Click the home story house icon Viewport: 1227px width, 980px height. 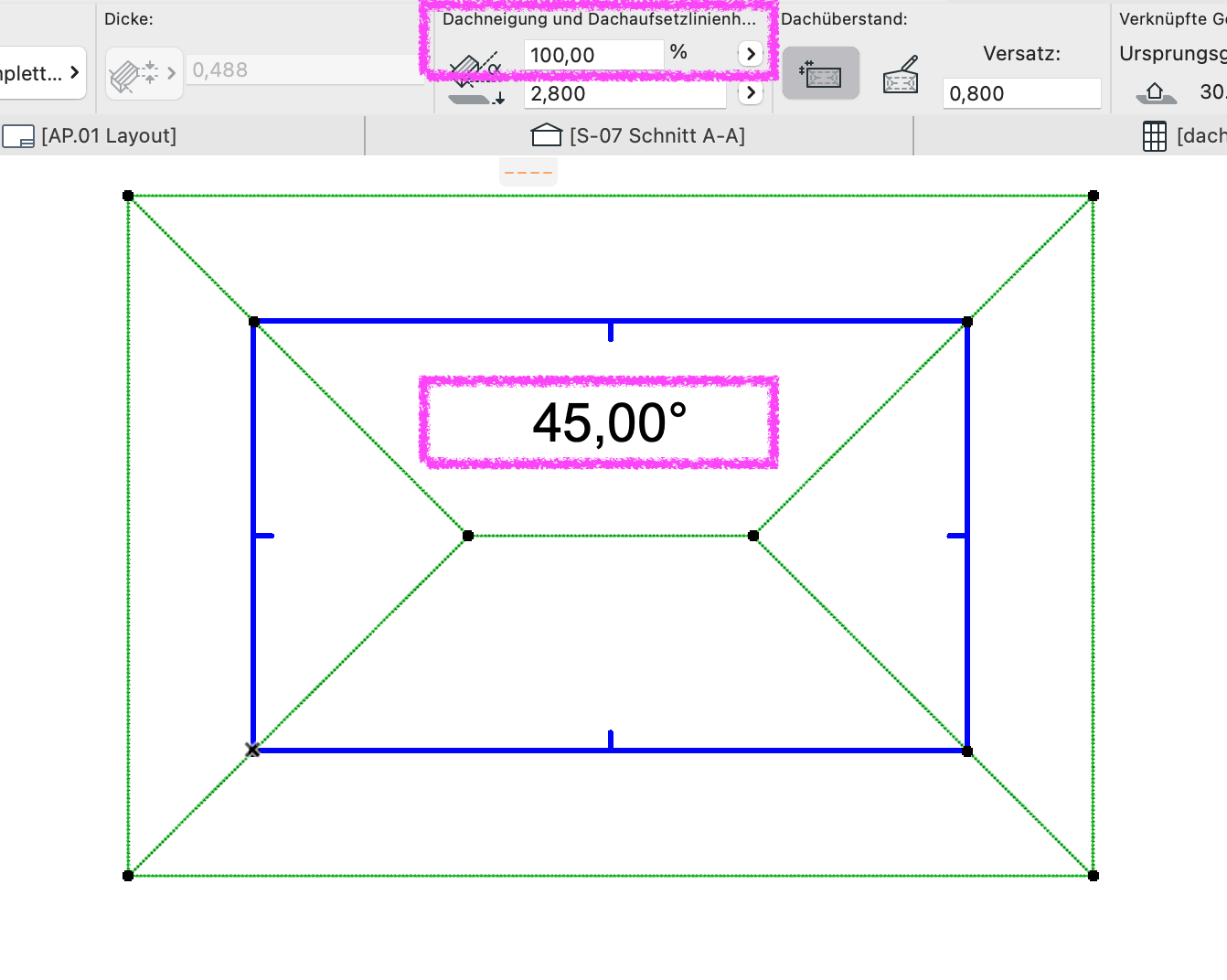1155,92
